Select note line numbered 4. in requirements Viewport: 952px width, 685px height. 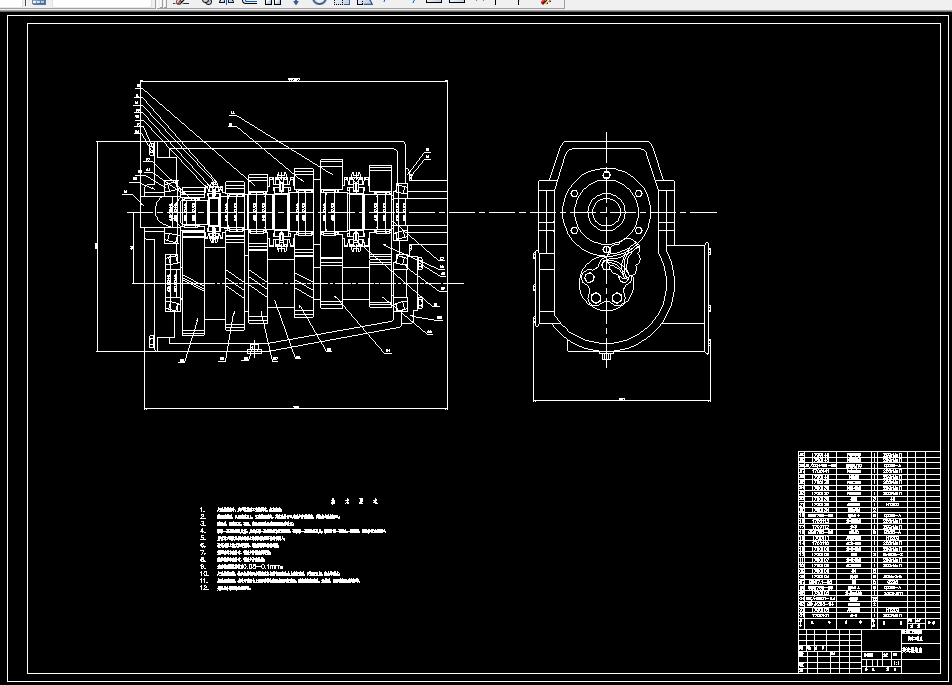293,531
